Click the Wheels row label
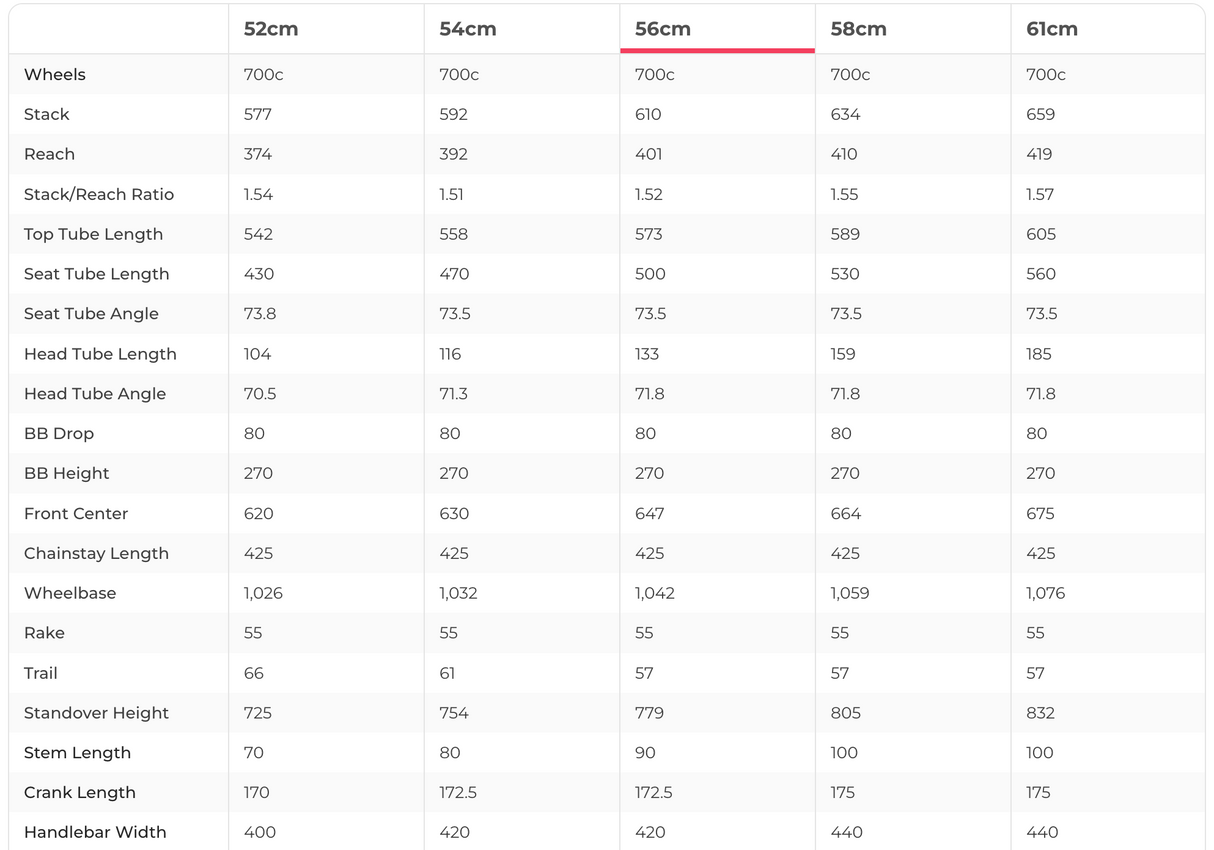This screenshot has height=850, width=1214. (55, 75)
